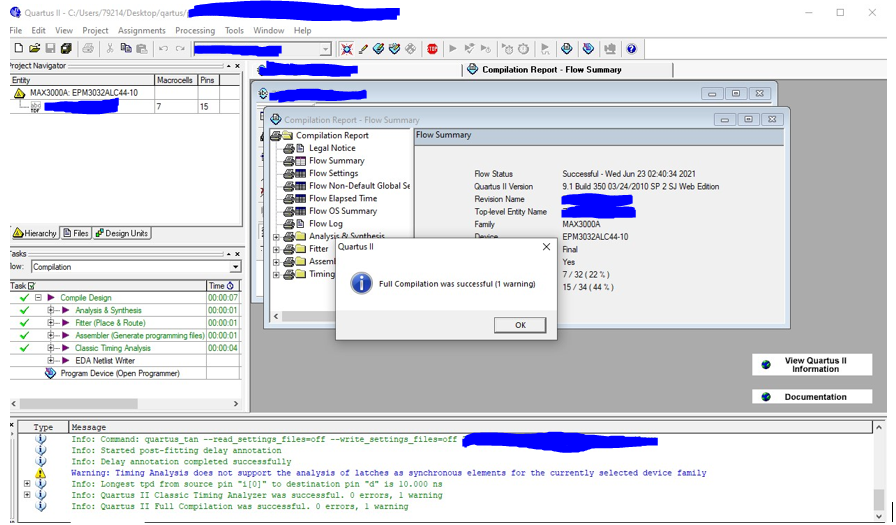Click Program Device programmer icon in Tasks
This screenshot has height=525, width=896.
click(x=50, y=373)
